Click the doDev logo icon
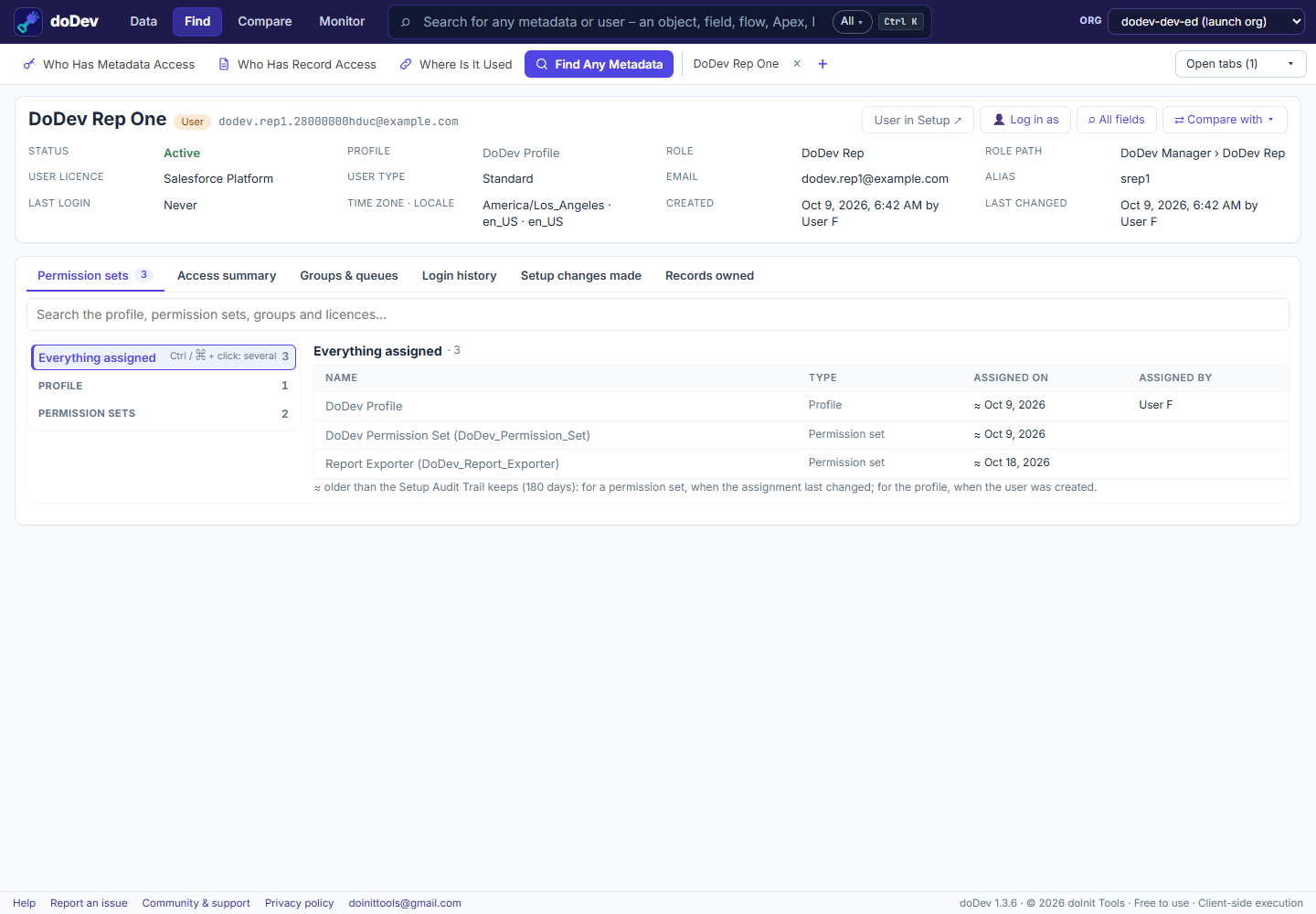This screenshot has width=1316, height=914. pos(28,22)
